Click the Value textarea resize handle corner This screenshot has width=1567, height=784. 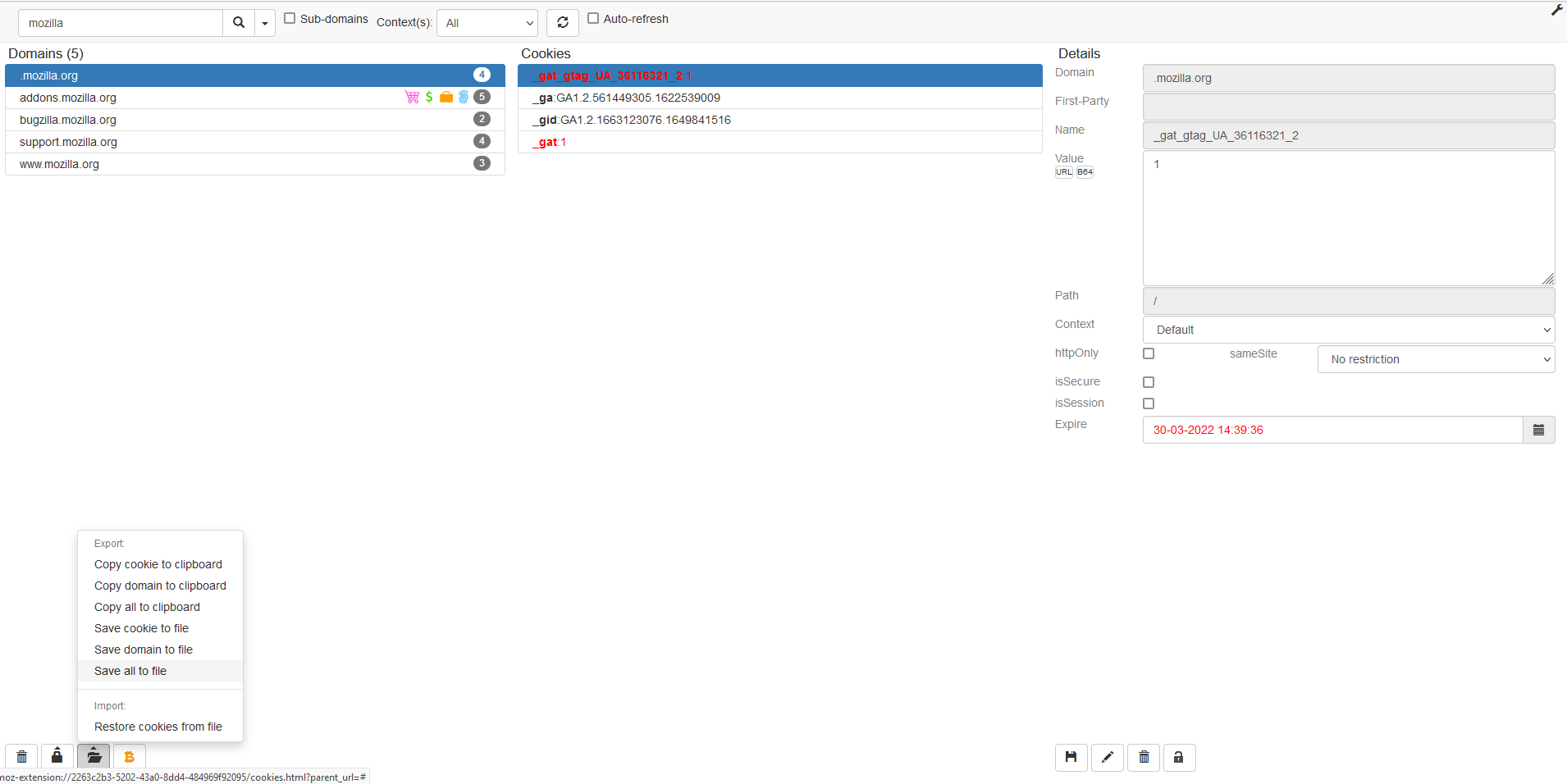click(x=1548, y=279)
